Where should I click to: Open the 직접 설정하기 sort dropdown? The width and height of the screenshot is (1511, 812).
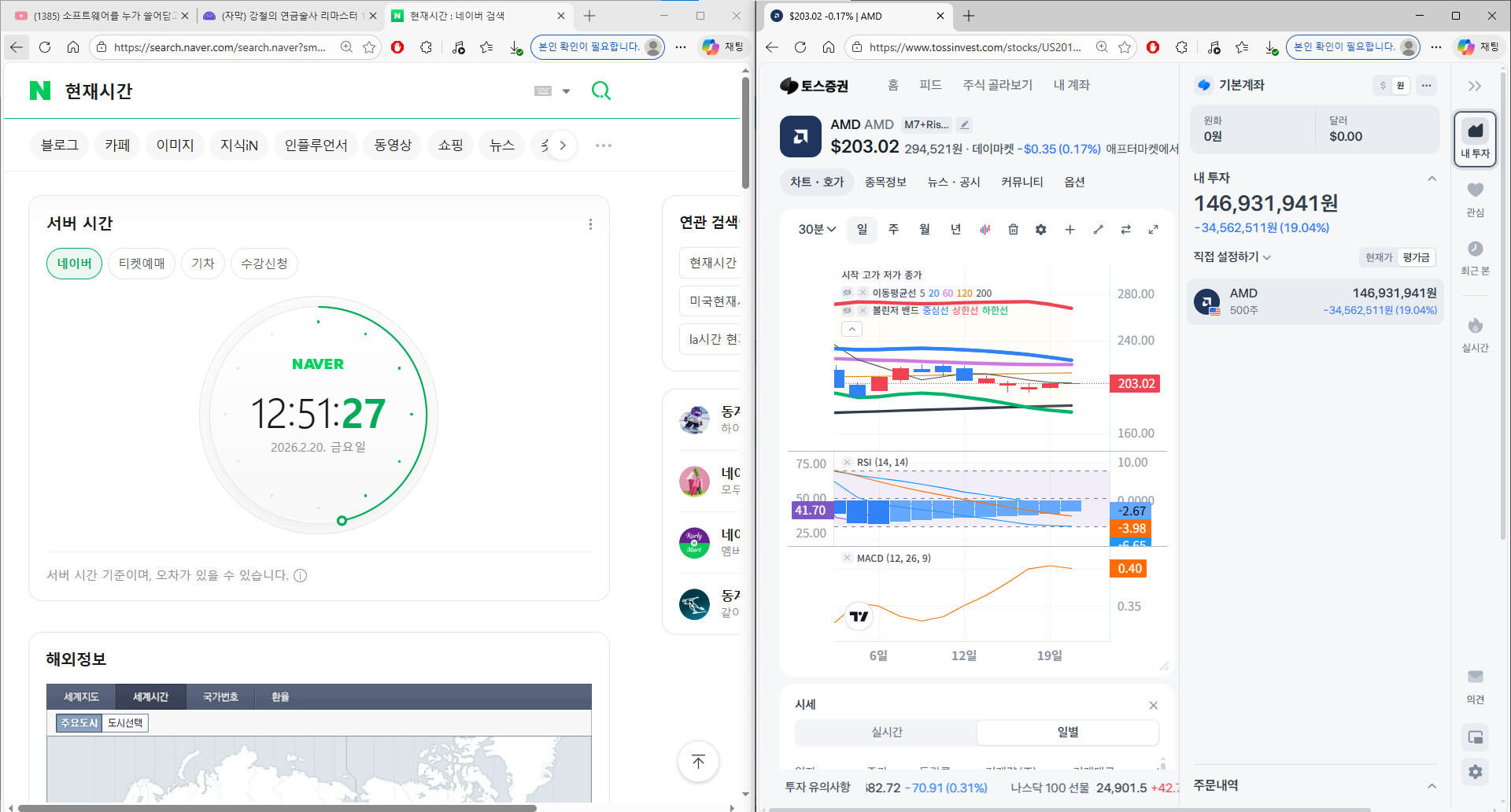[1232, 257]
